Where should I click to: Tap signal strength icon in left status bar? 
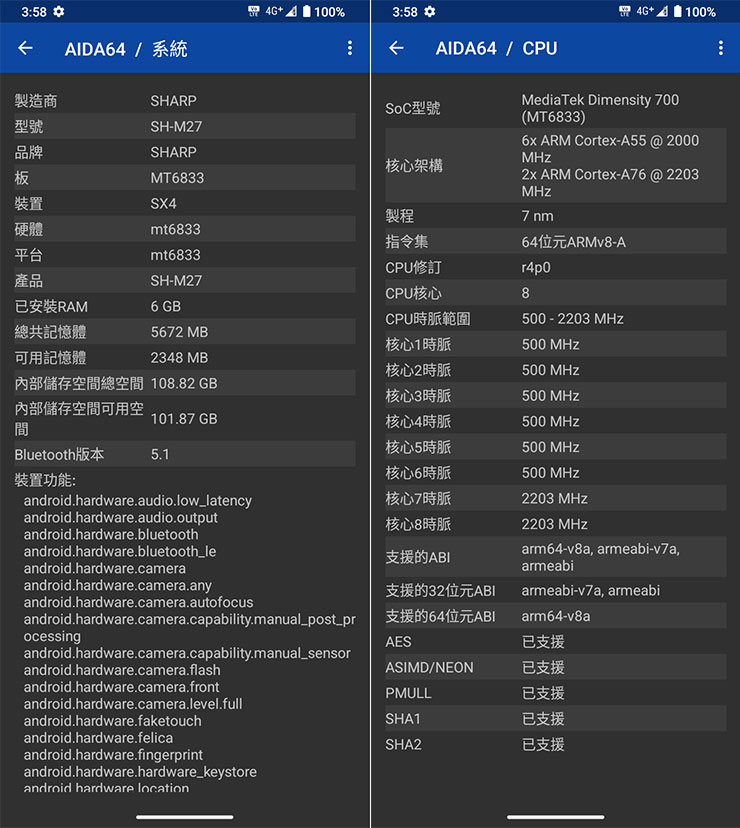coord(291,12)
